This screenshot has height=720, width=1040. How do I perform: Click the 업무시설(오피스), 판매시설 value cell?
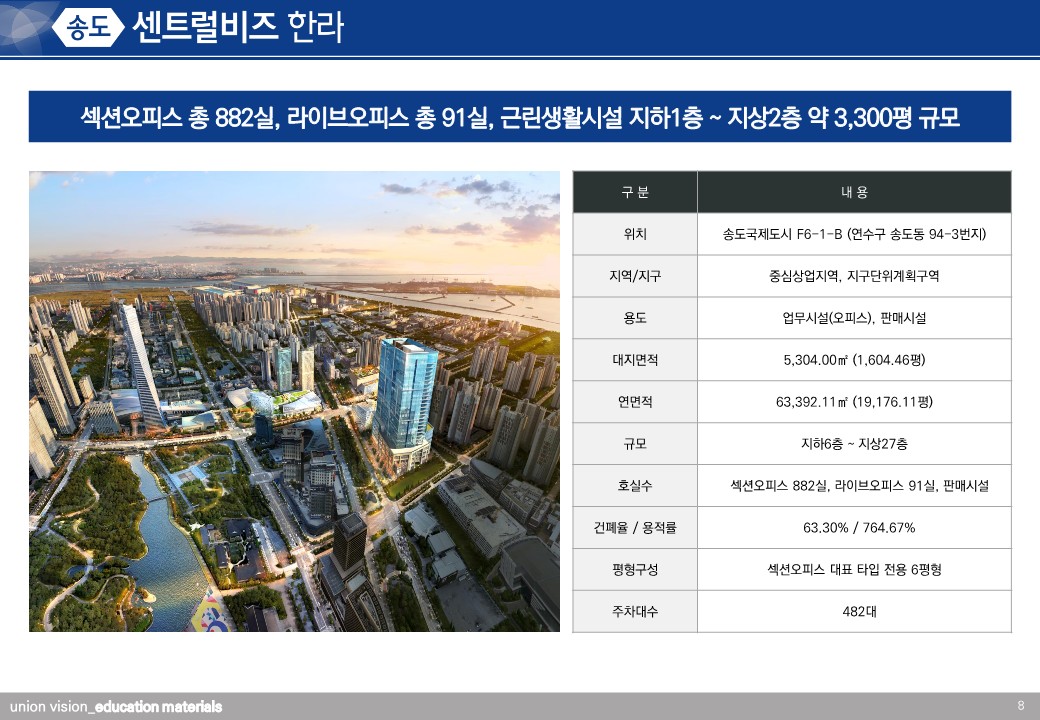[x=853, y=318]
